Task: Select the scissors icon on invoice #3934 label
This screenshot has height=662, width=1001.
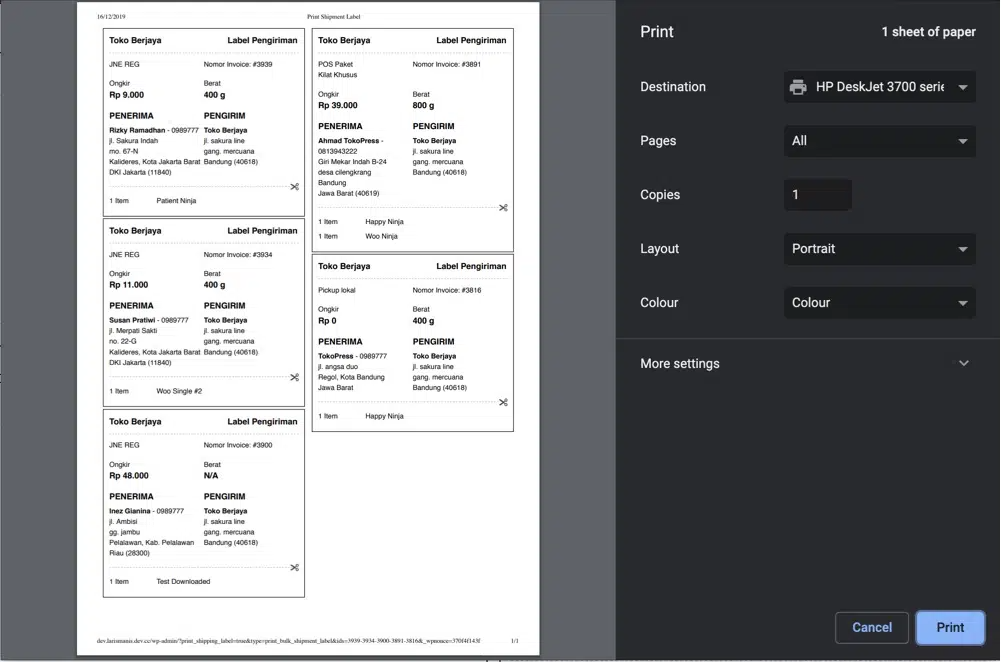Action: [295, 377]
